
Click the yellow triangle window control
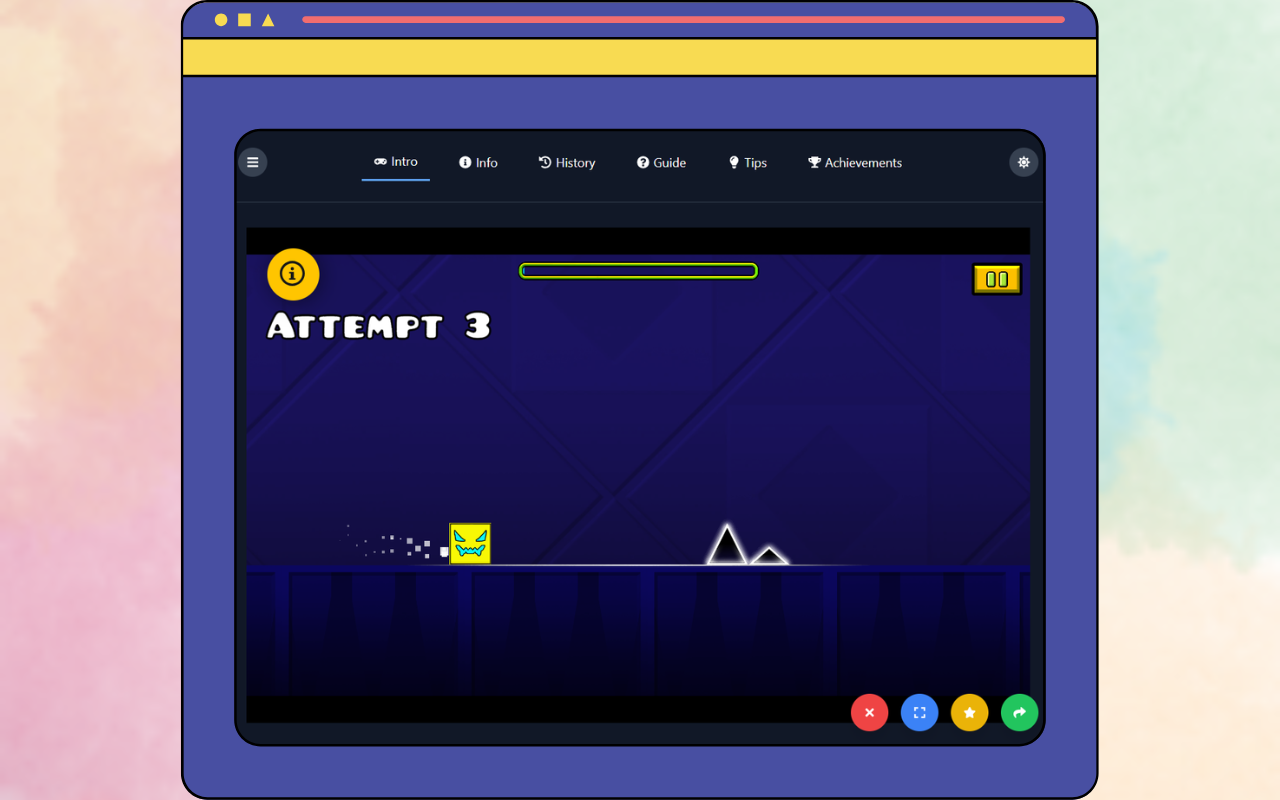point(267,19)
